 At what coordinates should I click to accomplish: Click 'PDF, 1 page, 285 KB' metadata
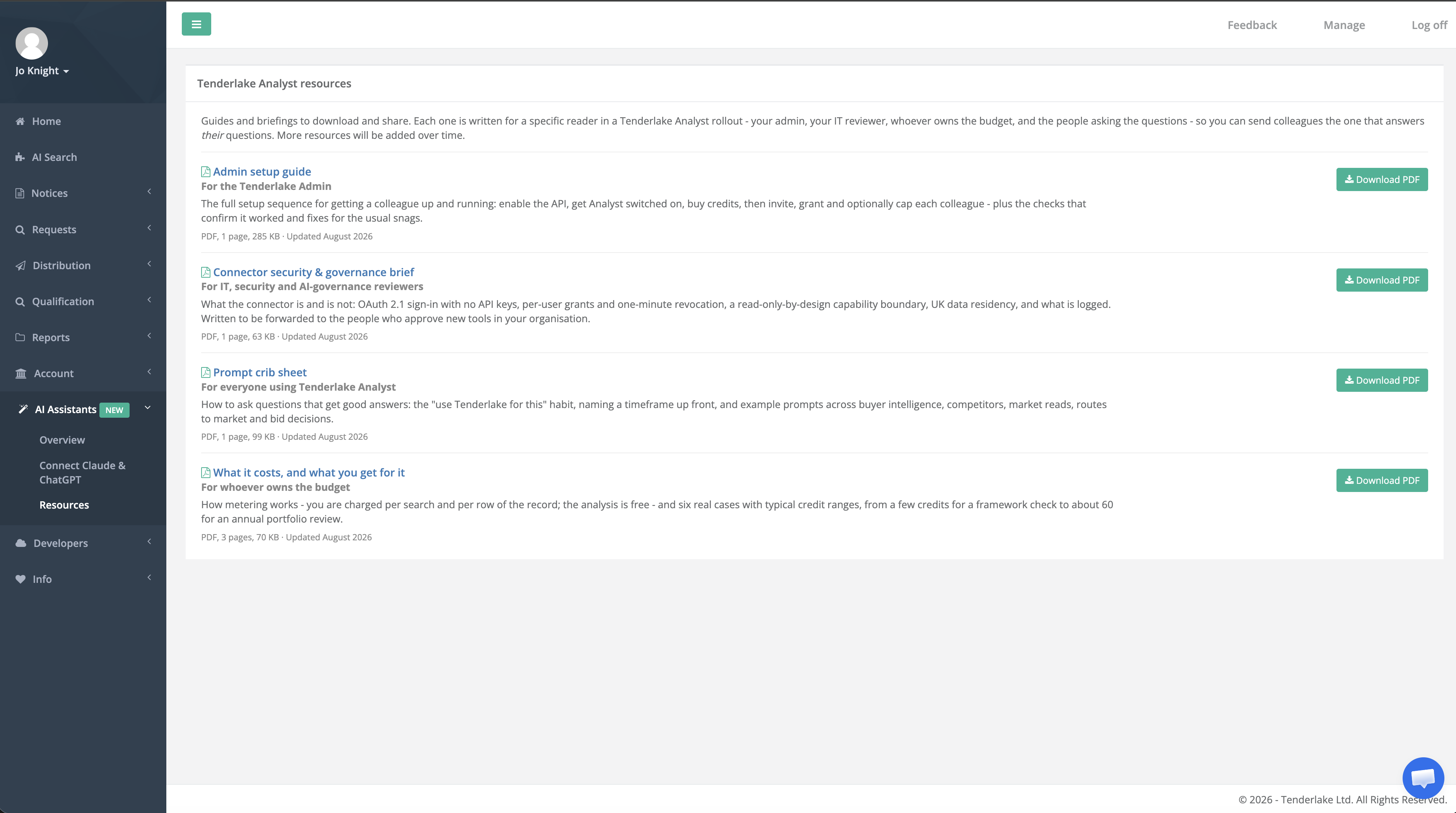241,236
